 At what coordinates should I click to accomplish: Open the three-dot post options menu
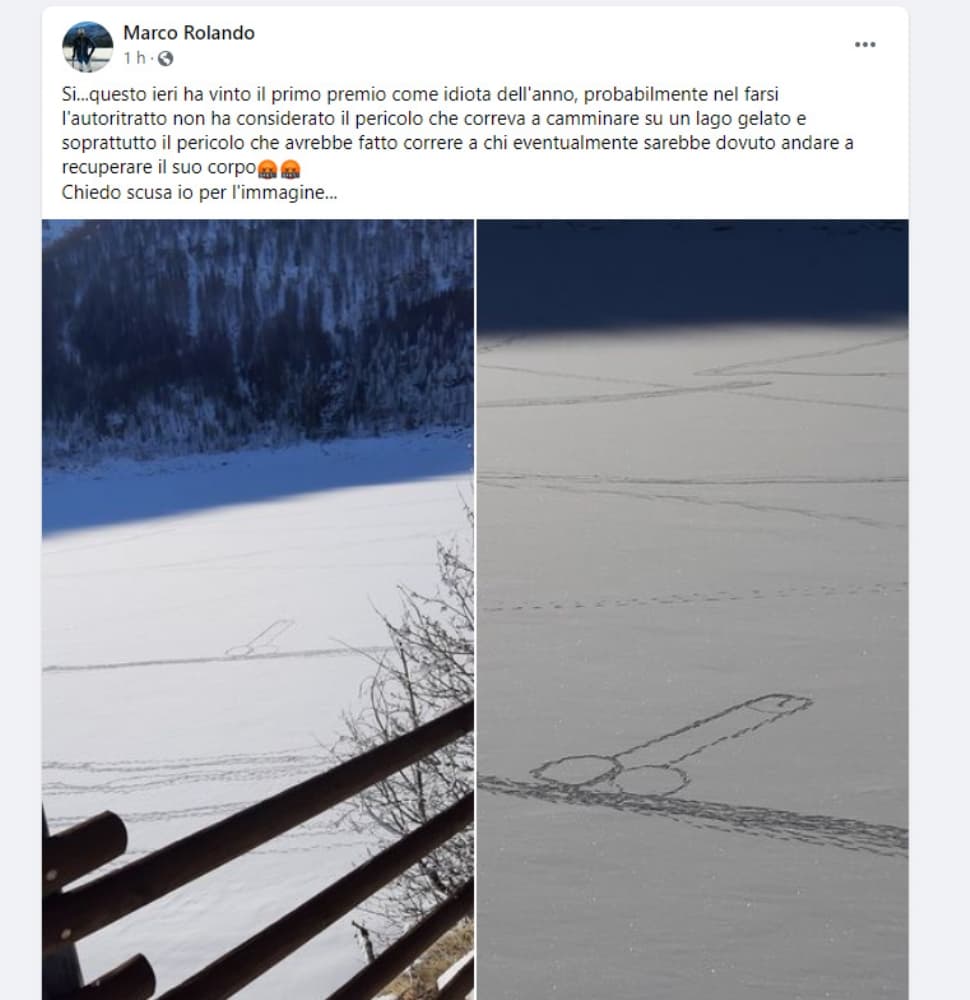click(865, 45)
